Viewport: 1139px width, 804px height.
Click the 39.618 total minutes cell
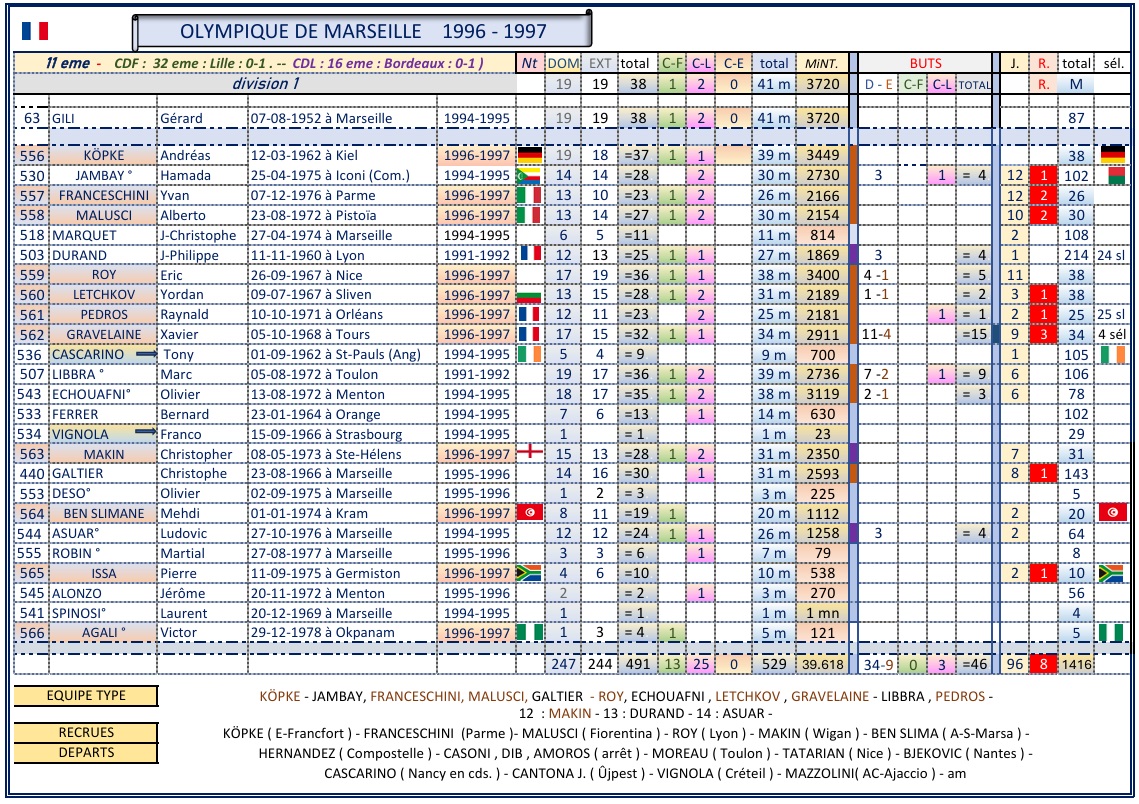click(x=822, y=664)
